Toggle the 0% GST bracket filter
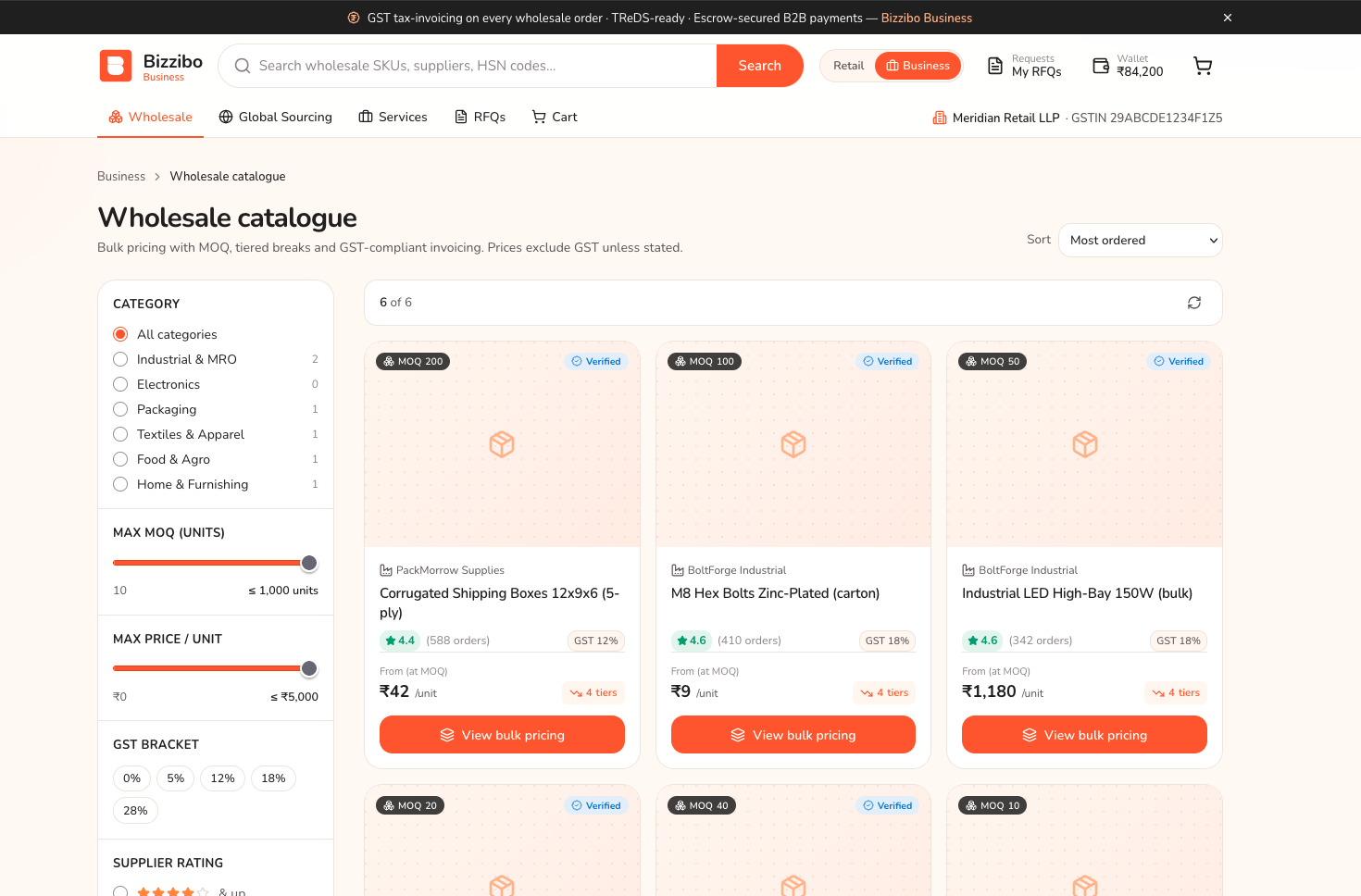This screenshot has width=1361, height=896. click(132, 778)
